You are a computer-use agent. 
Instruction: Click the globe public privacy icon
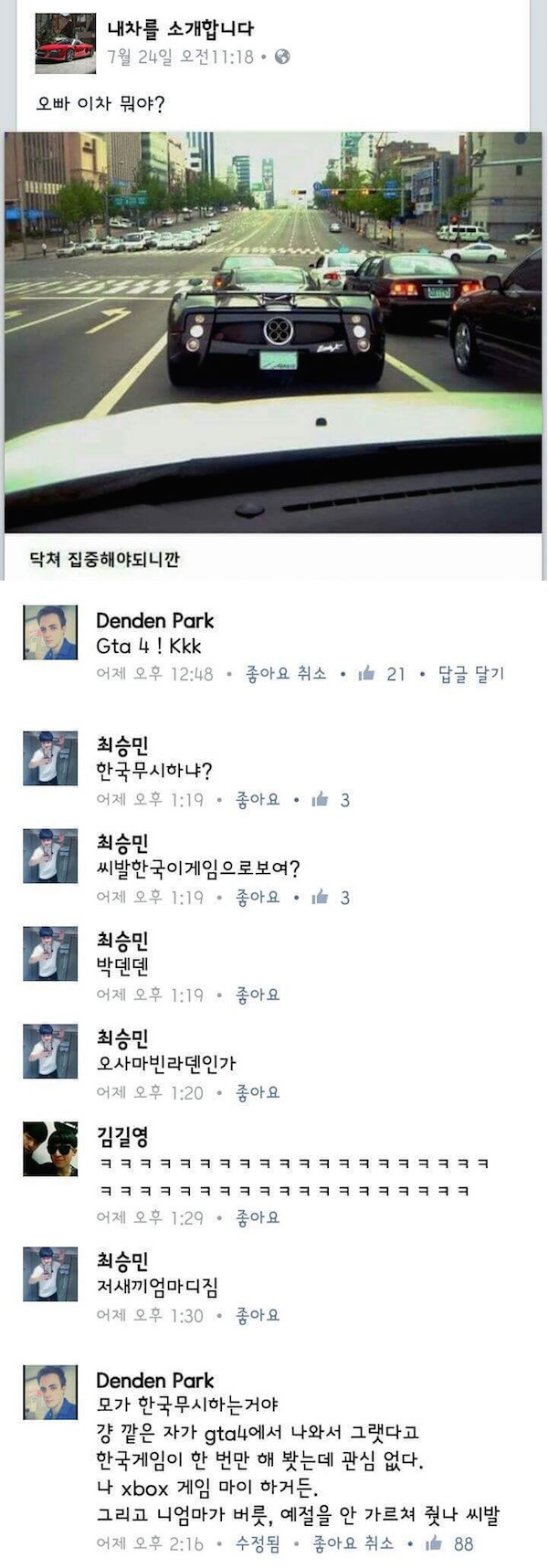pos(282,57)
